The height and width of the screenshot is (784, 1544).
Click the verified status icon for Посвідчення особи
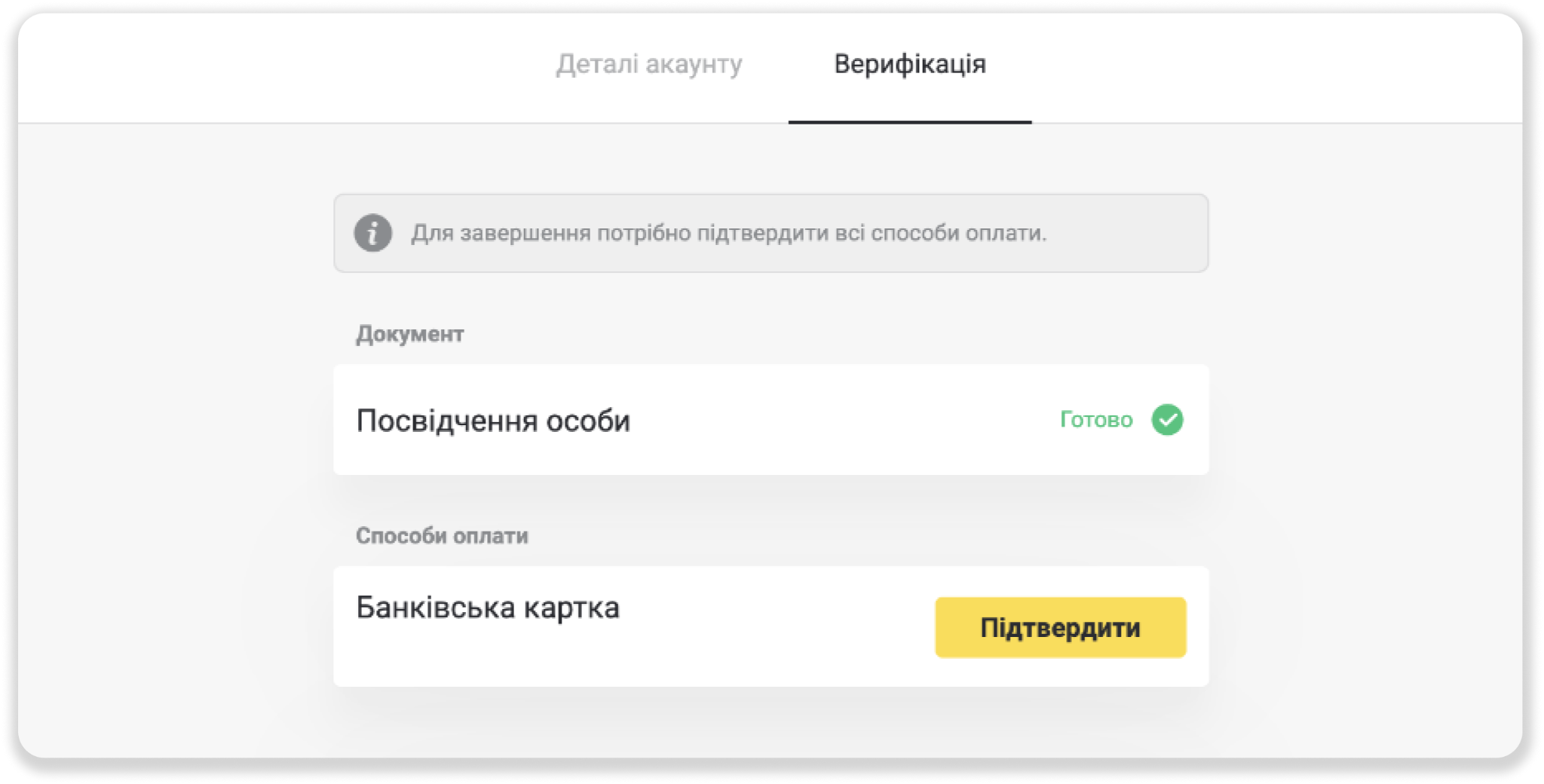[1169, 420]
